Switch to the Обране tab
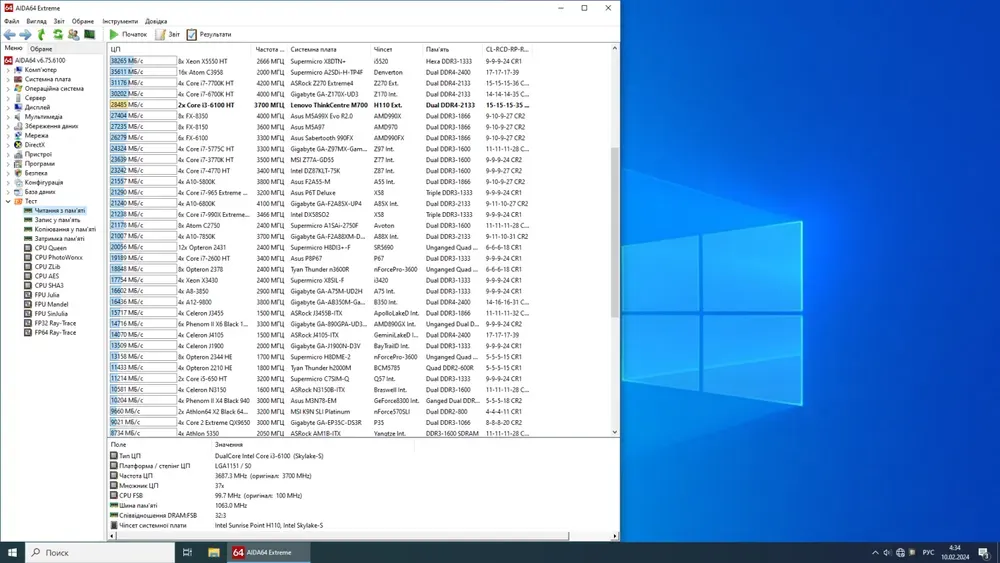 point(41,48)
